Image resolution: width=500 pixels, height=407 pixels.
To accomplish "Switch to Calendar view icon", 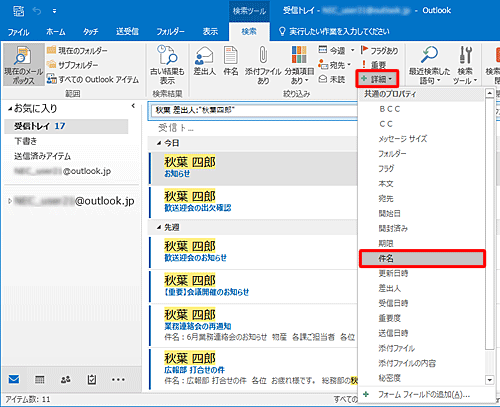I will tap(39, 379).
